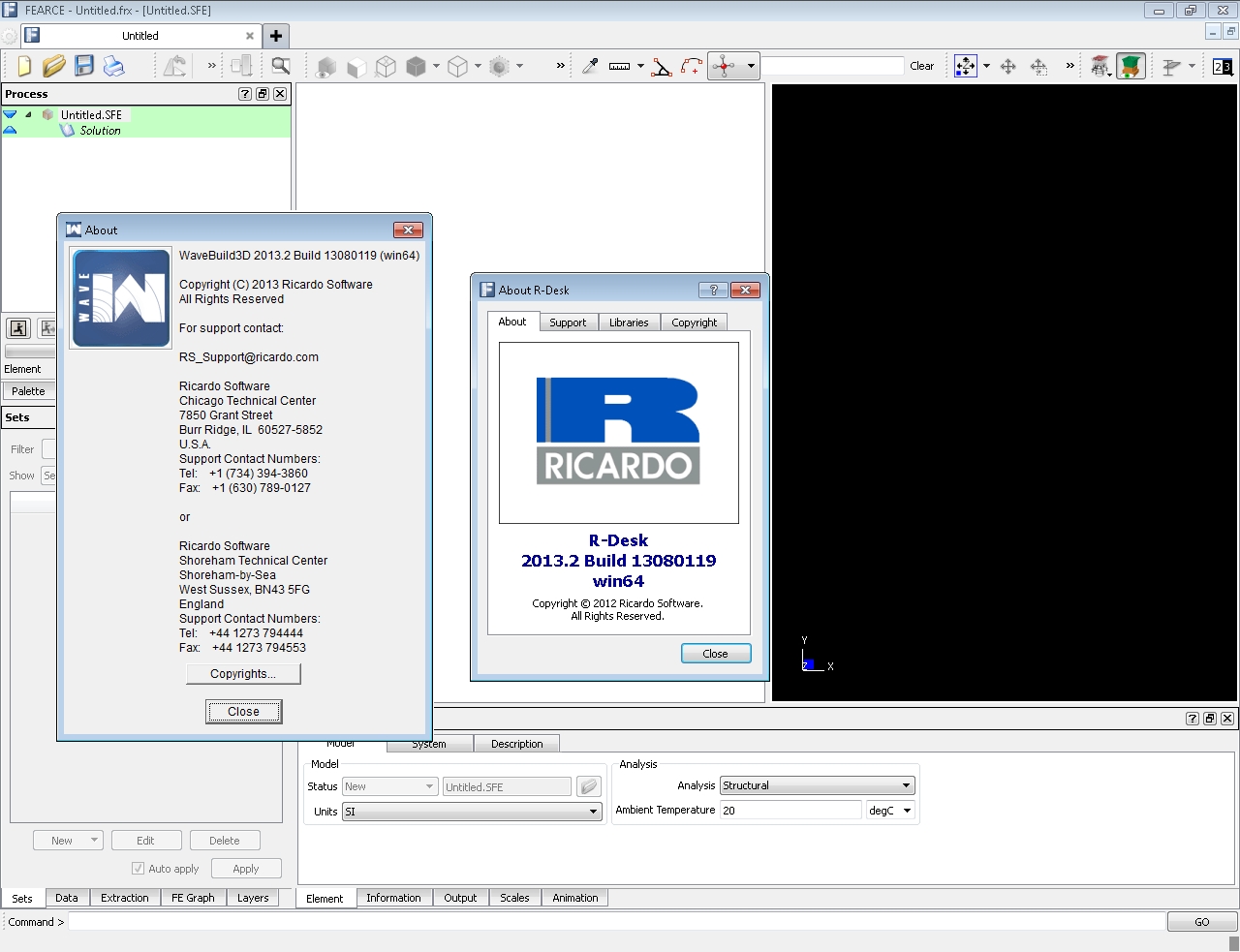The height and width of the screenshot is (952, 1240).
Task: Open the degC temperature unit dropdown
Action: [908, 811]
